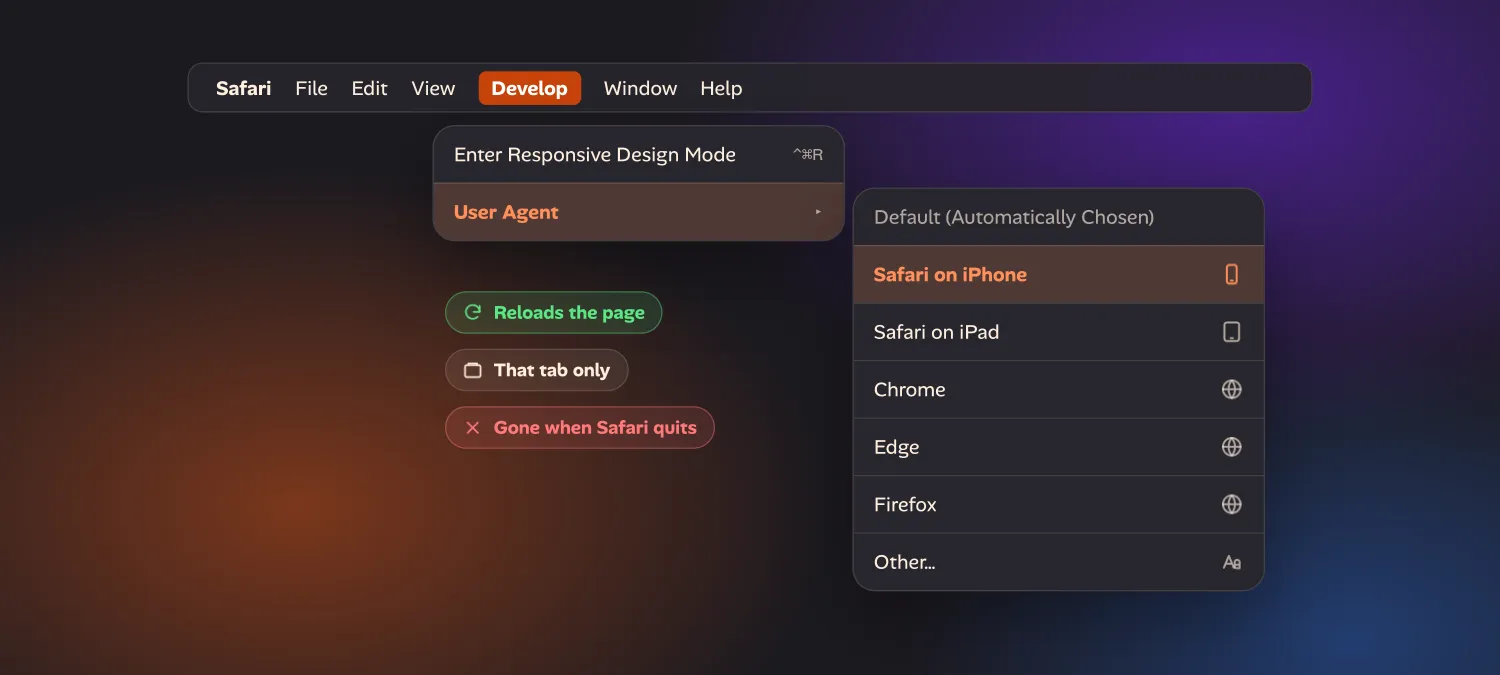Click the iPad tablet icon
Image resolution: width=1500 pixels, height=675 pixels.
1232,332
